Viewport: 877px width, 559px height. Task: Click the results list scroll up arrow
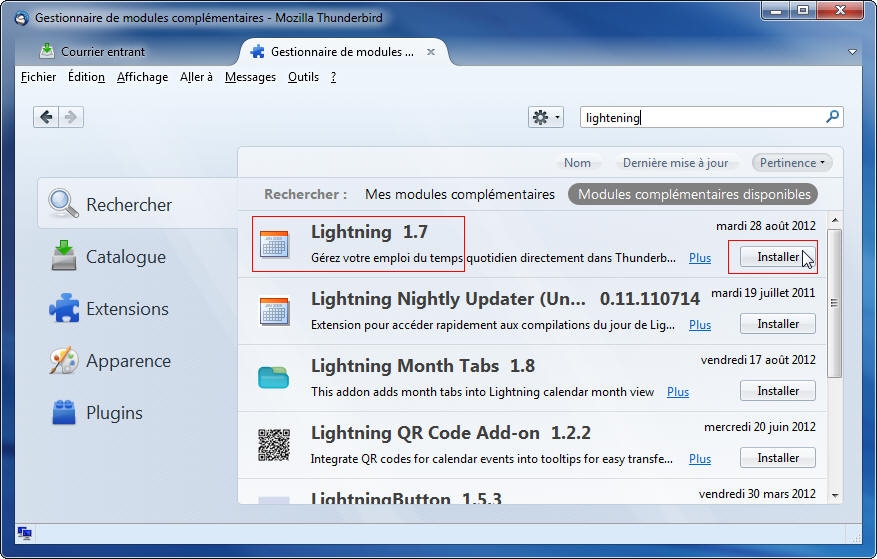(x=834, y=220)
